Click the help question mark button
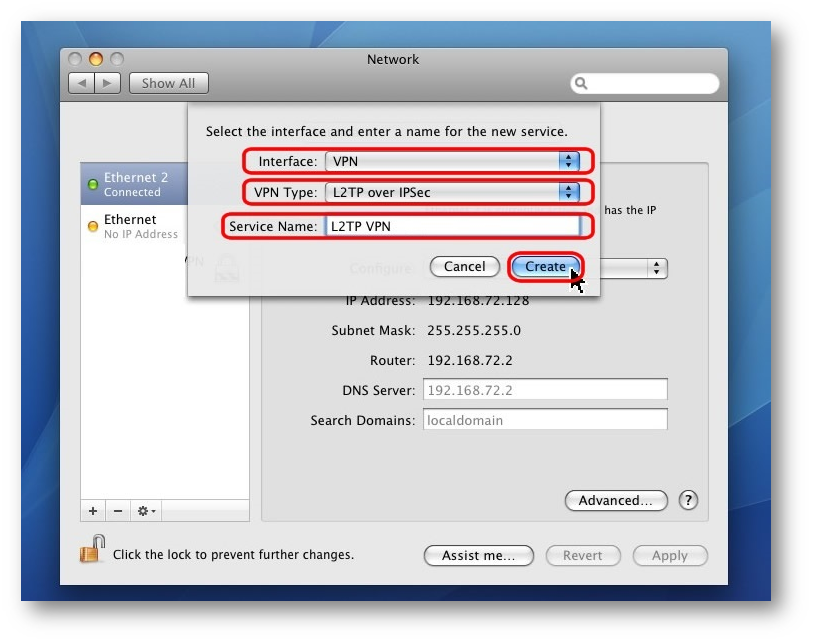This screenshot has height=643, width=813. click(688, 500)
